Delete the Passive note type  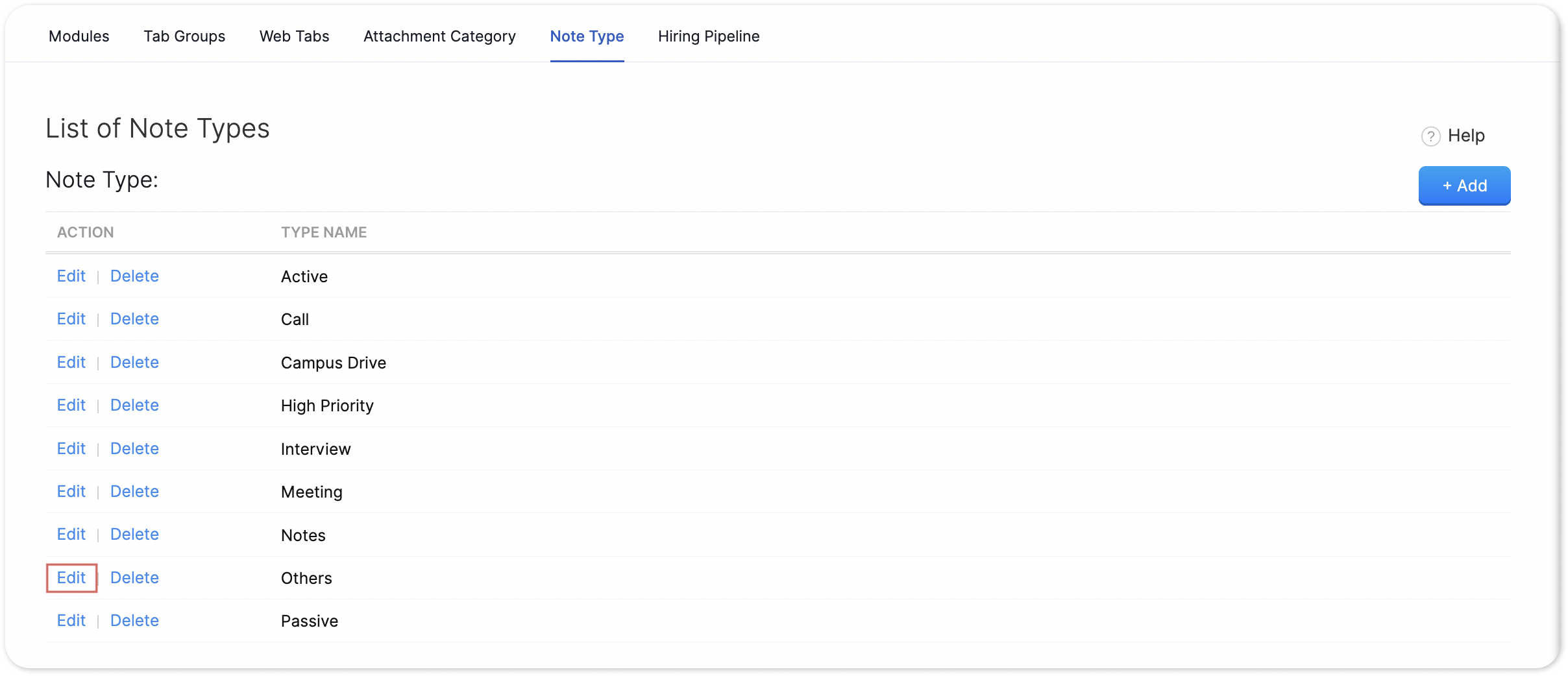[x=134, y=620]
